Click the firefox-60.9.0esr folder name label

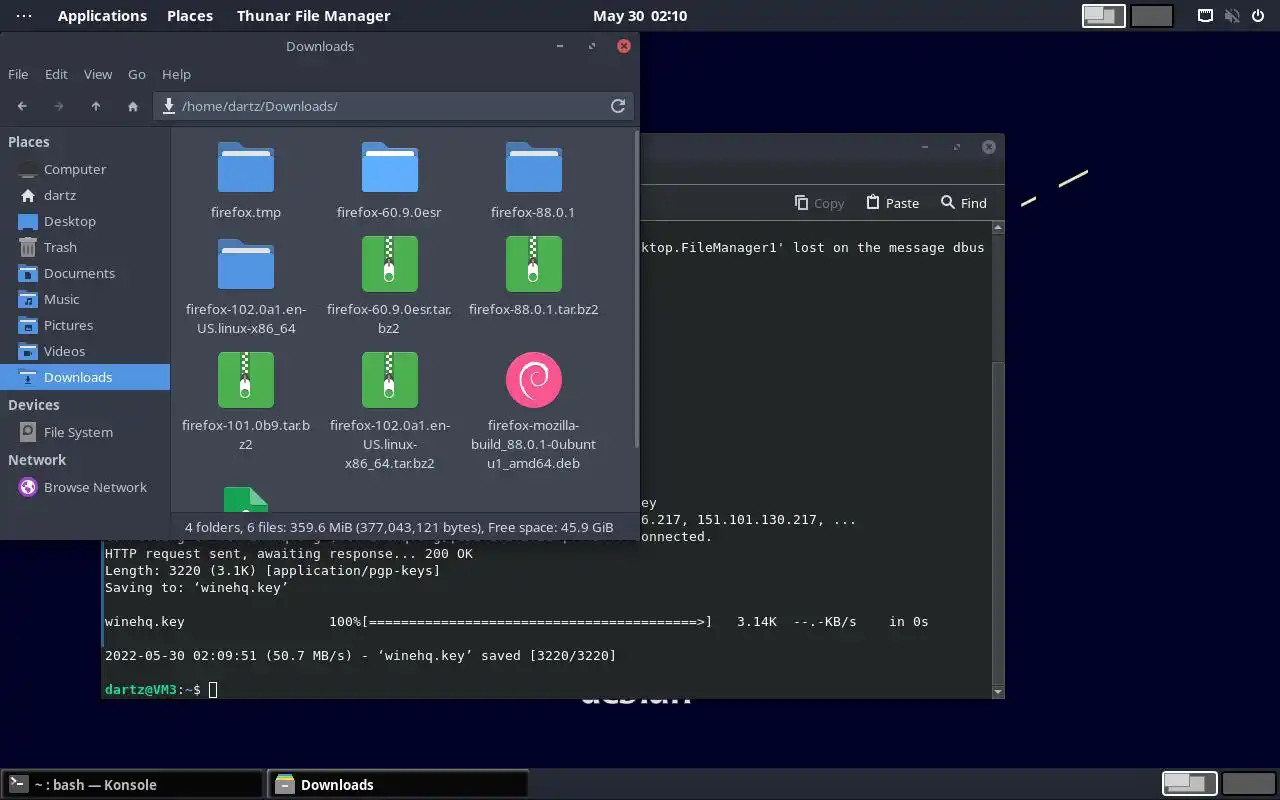389,212
